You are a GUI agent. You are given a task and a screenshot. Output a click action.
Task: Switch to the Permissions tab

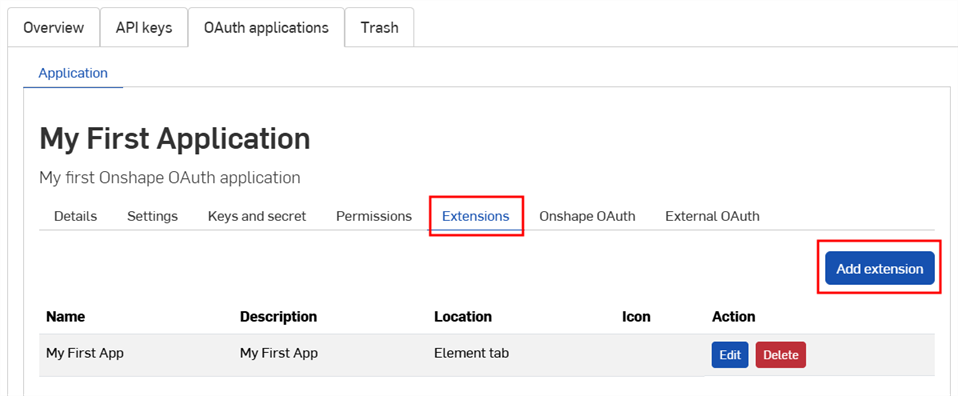[374, 216]
